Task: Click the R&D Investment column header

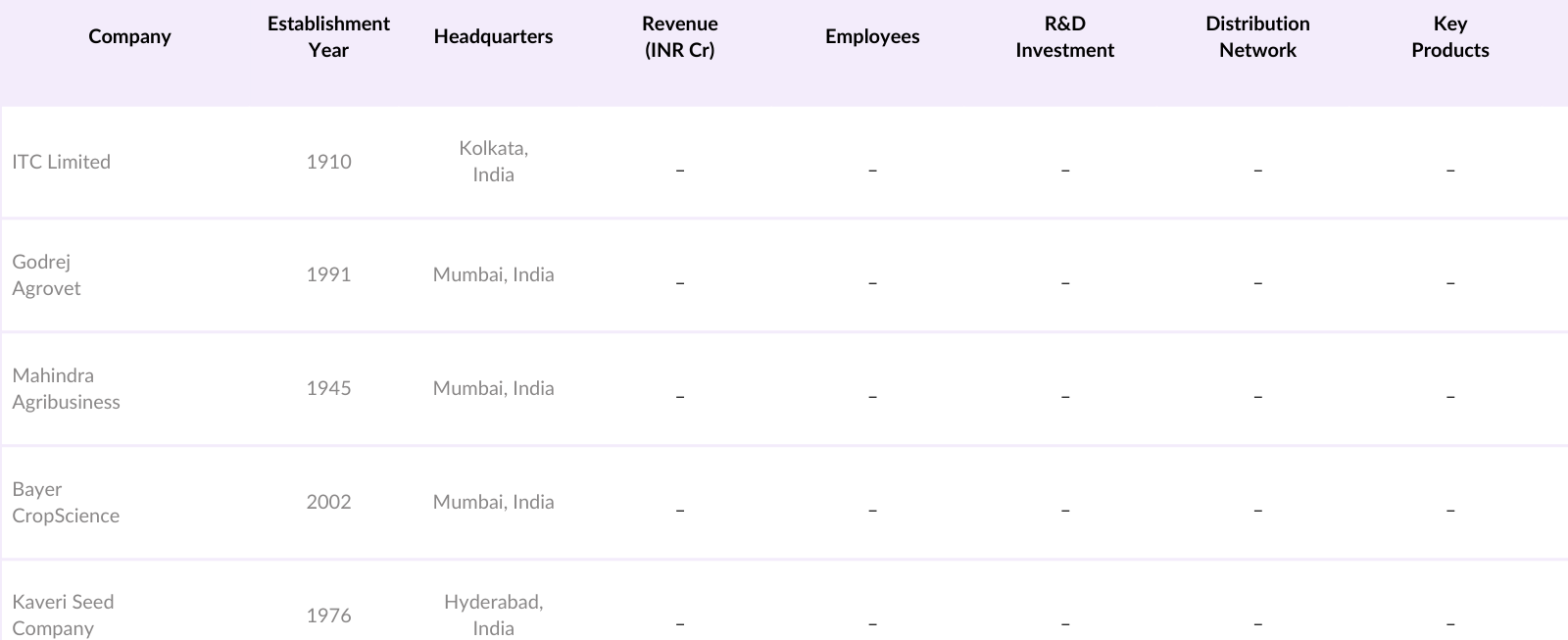Action: click(1064, 36)
